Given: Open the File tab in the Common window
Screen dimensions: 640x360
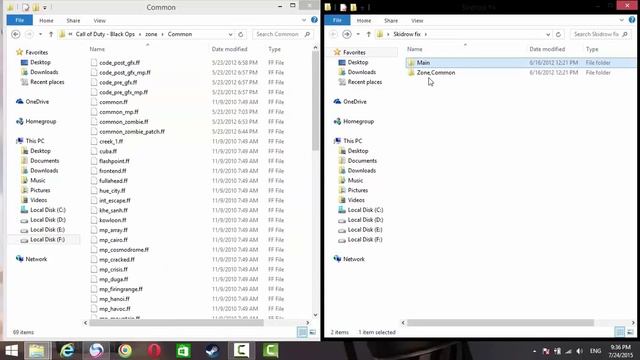Looking at the screenshot, I should [20, 20].
